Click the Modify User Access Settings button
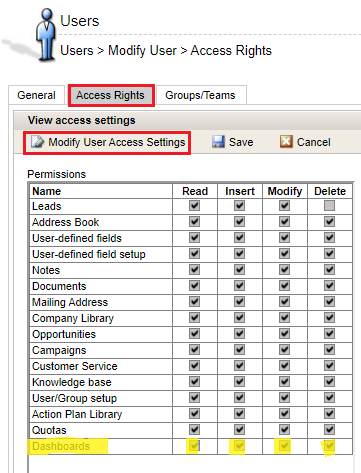This screenshot has height=473, width=361. click(x=107, y=142)
